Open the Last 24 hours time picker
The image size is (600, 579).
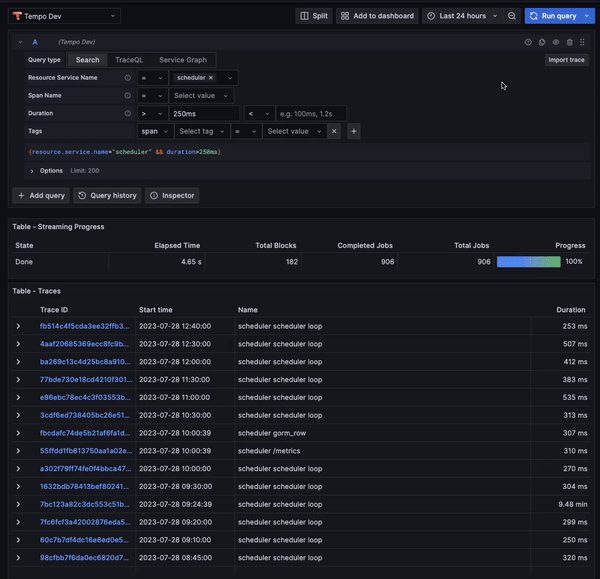click(x=462, y=16)
